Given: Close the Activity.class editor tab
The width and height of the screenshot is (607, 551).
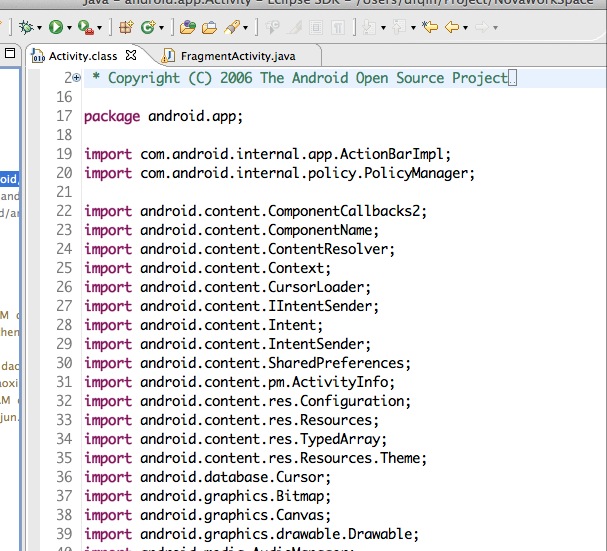Looking at the screenshot, I should 131,55.
